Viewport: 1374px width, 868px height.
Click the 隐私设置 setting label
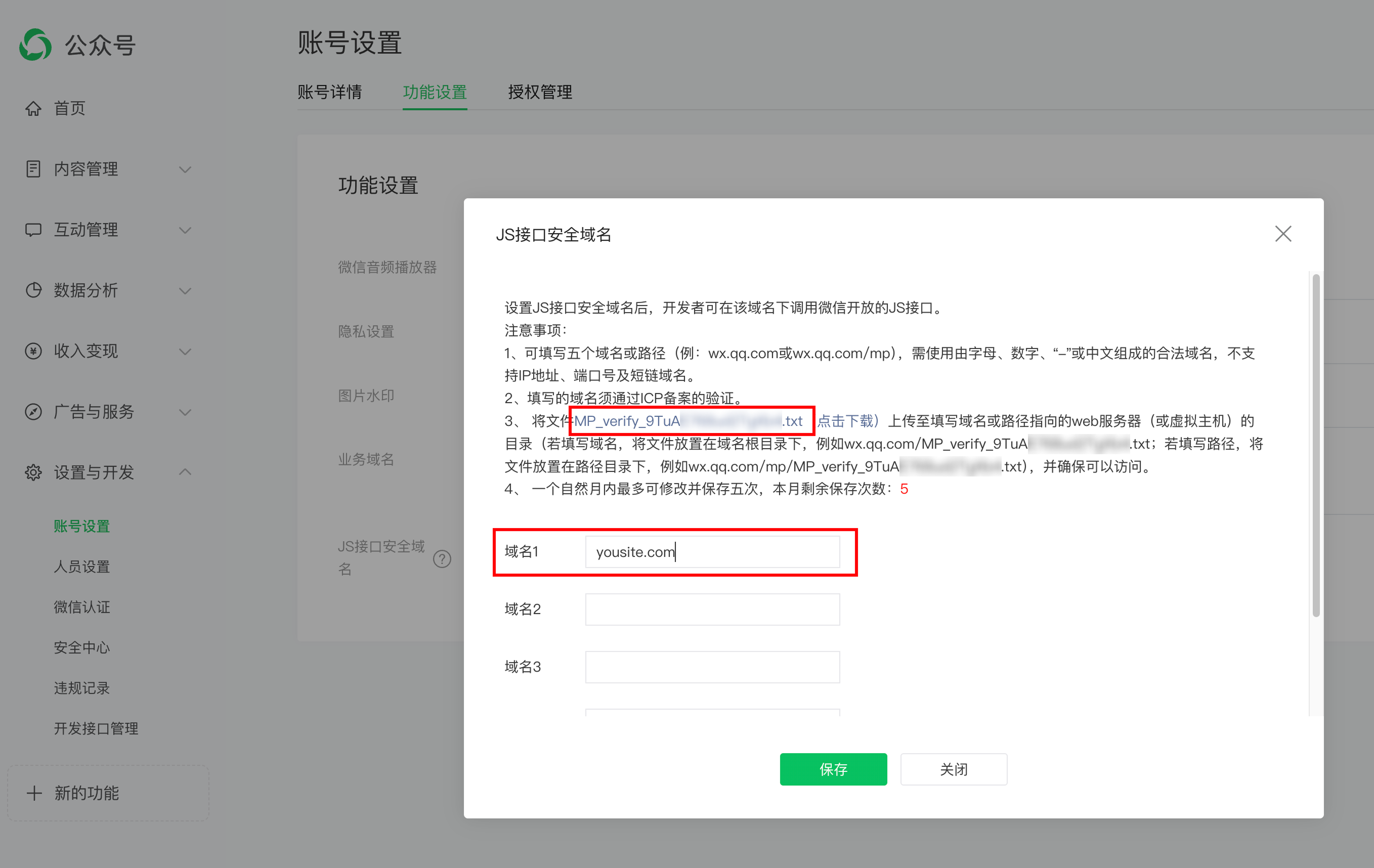pos(366,331)
